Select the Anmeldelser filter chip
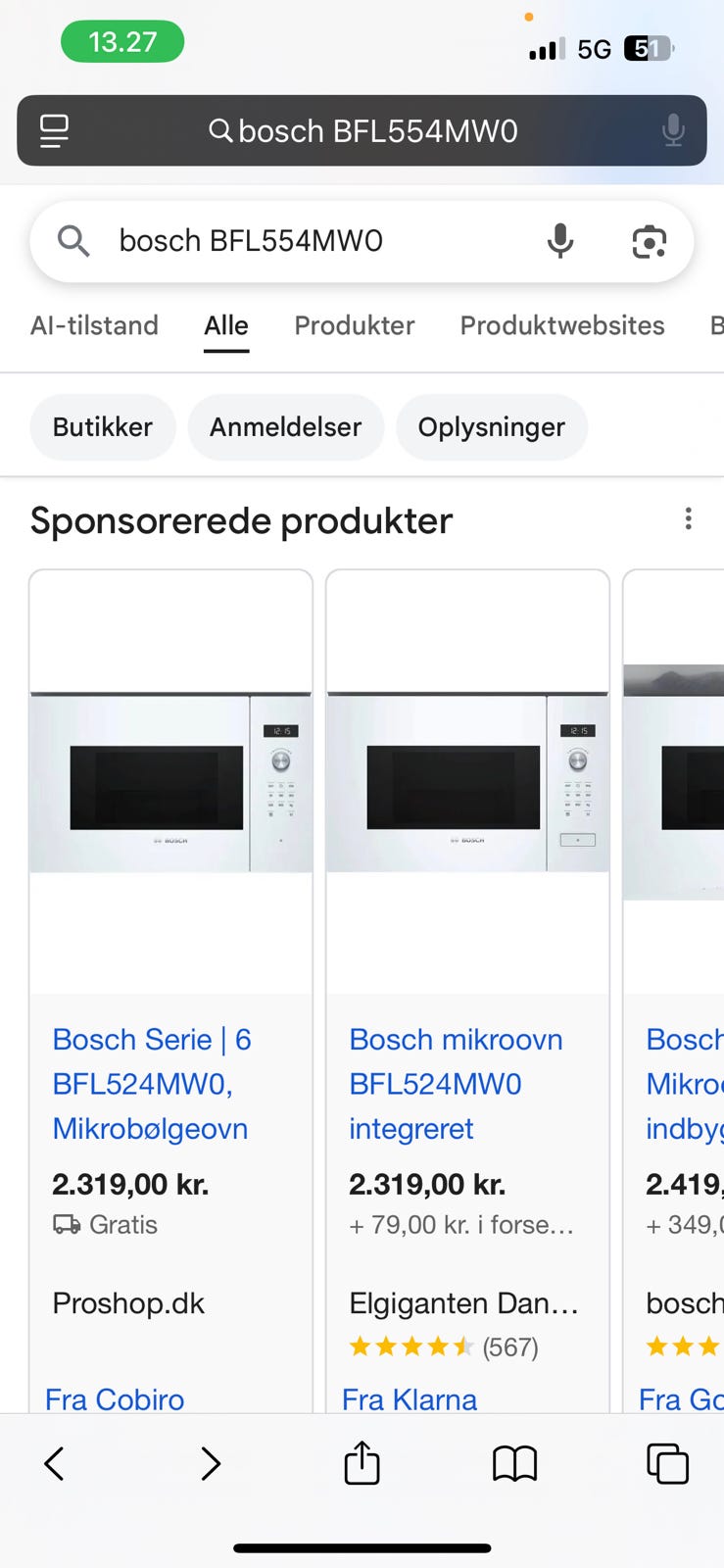 (285, 427)
